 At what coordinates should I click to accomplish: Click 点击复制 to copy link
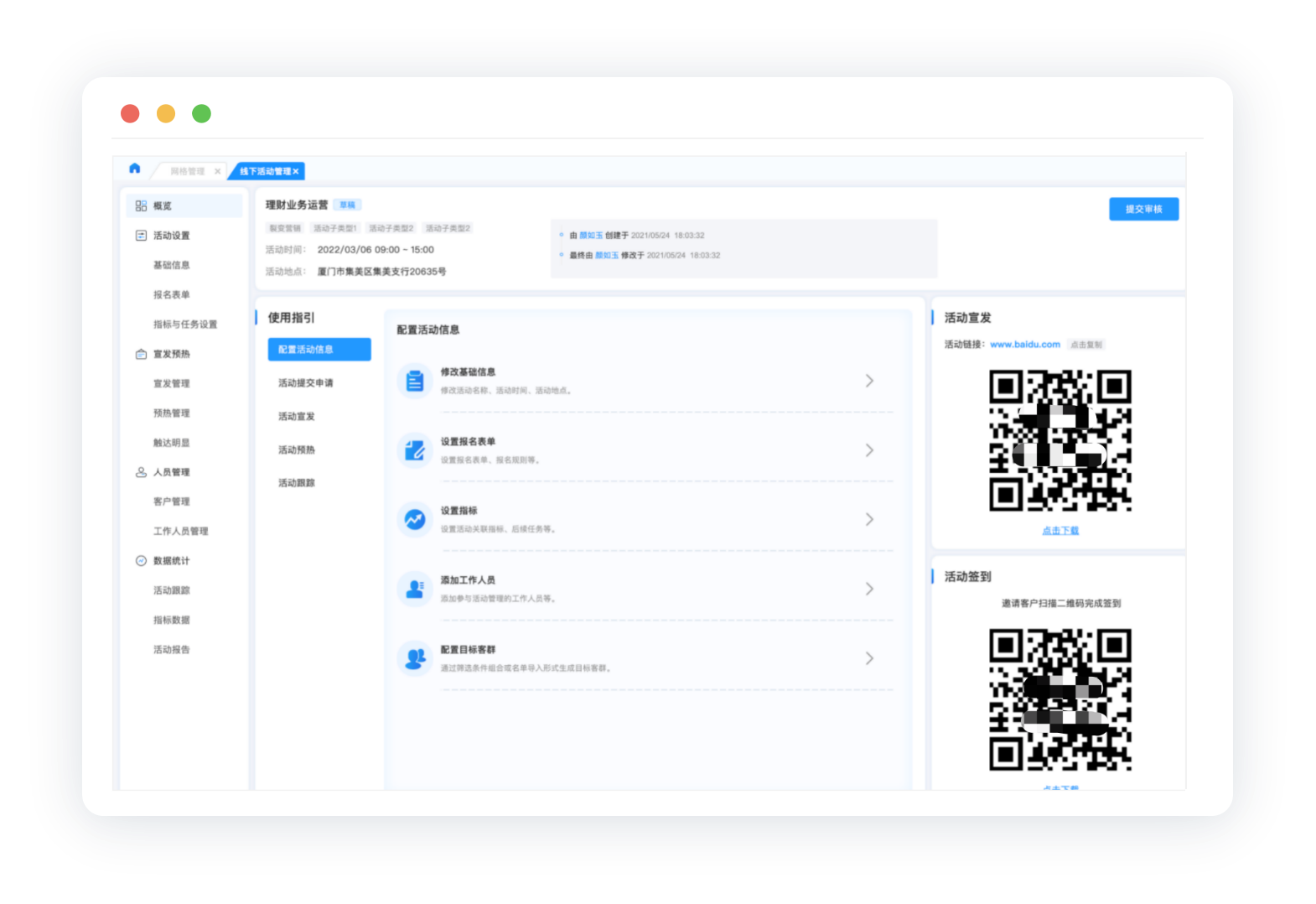coord(1086,345)
